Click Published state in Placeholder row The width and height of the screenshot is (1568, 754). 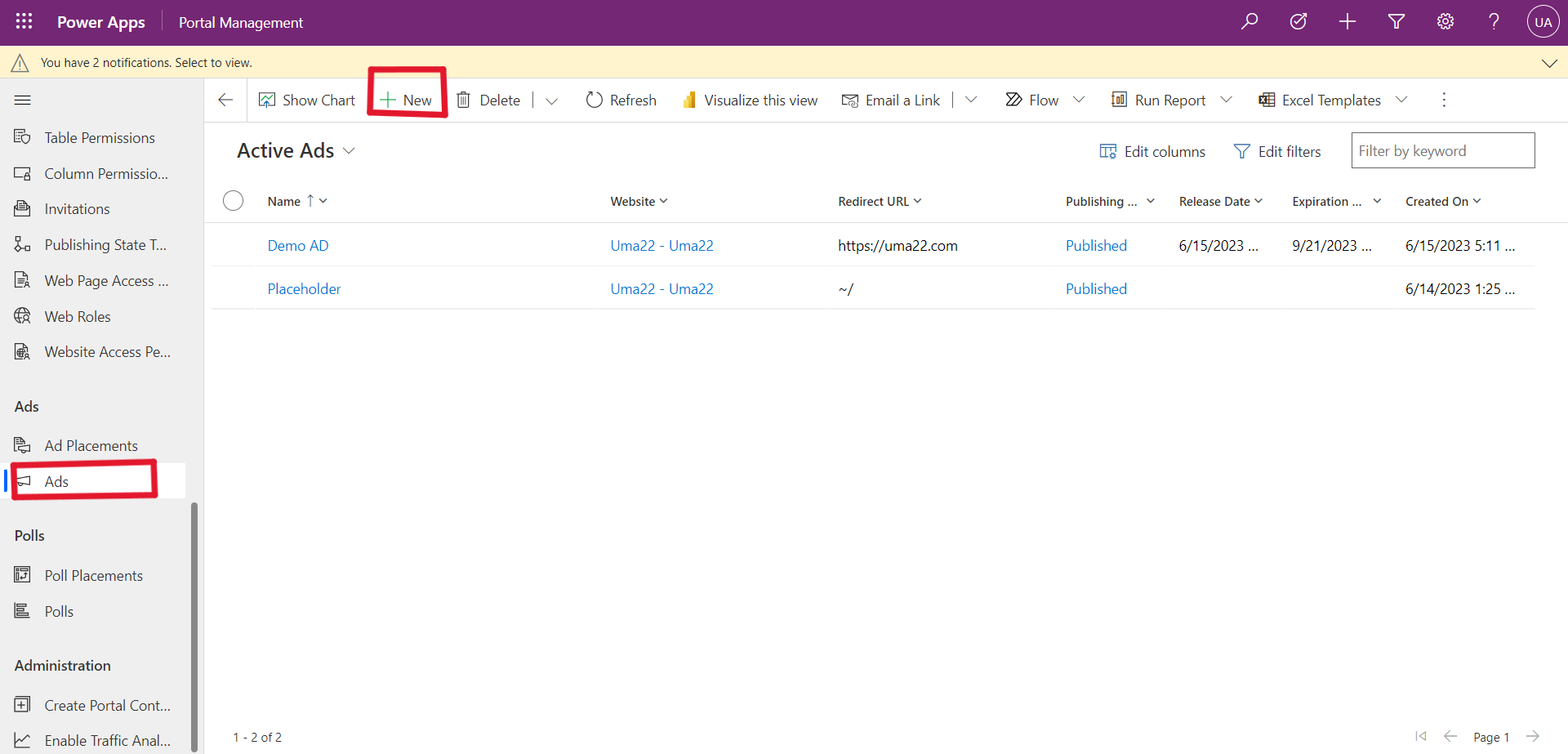coord(1096,289)
